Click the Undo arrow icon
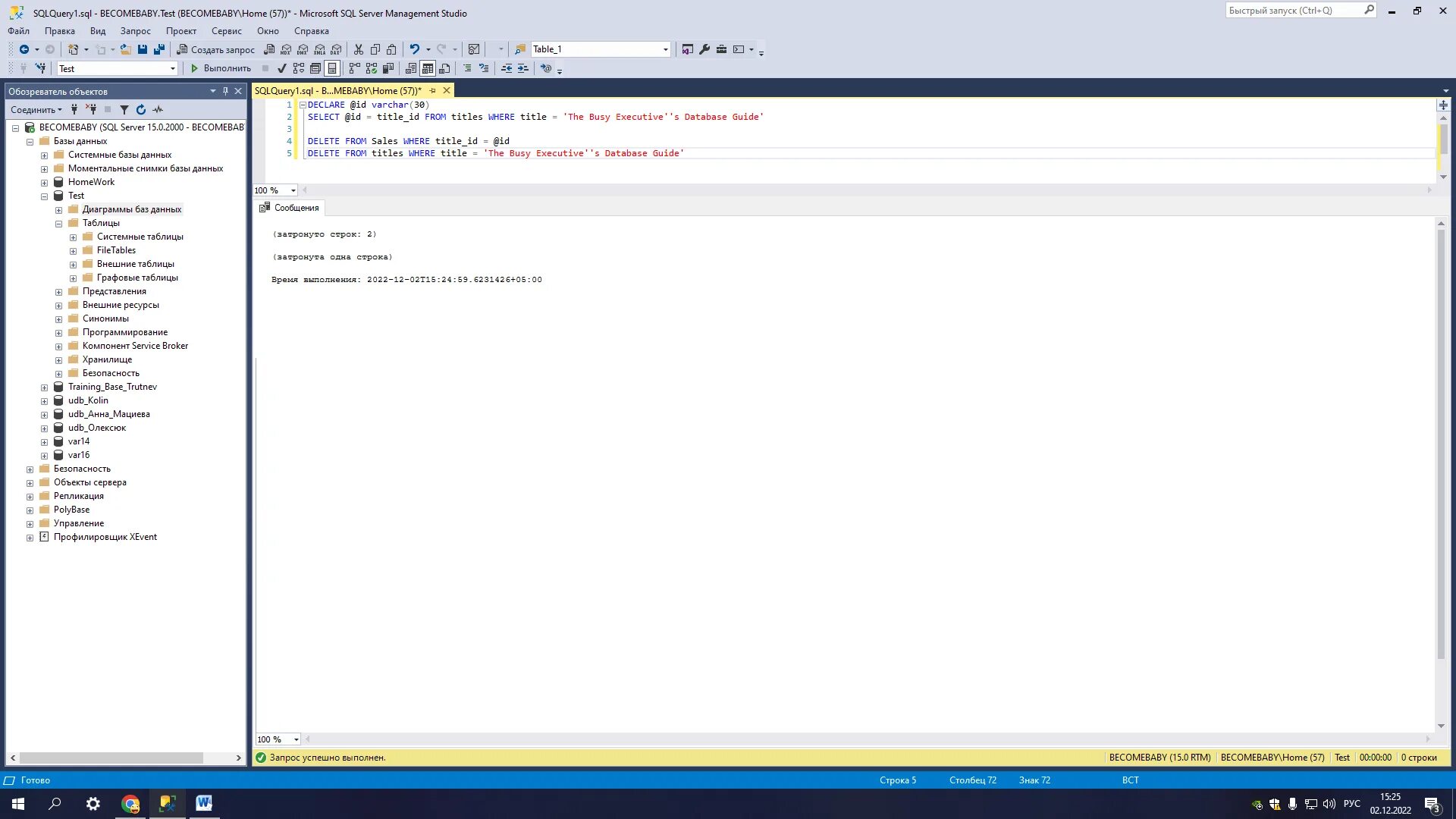The image size is (1456, 819). point(414,49)
